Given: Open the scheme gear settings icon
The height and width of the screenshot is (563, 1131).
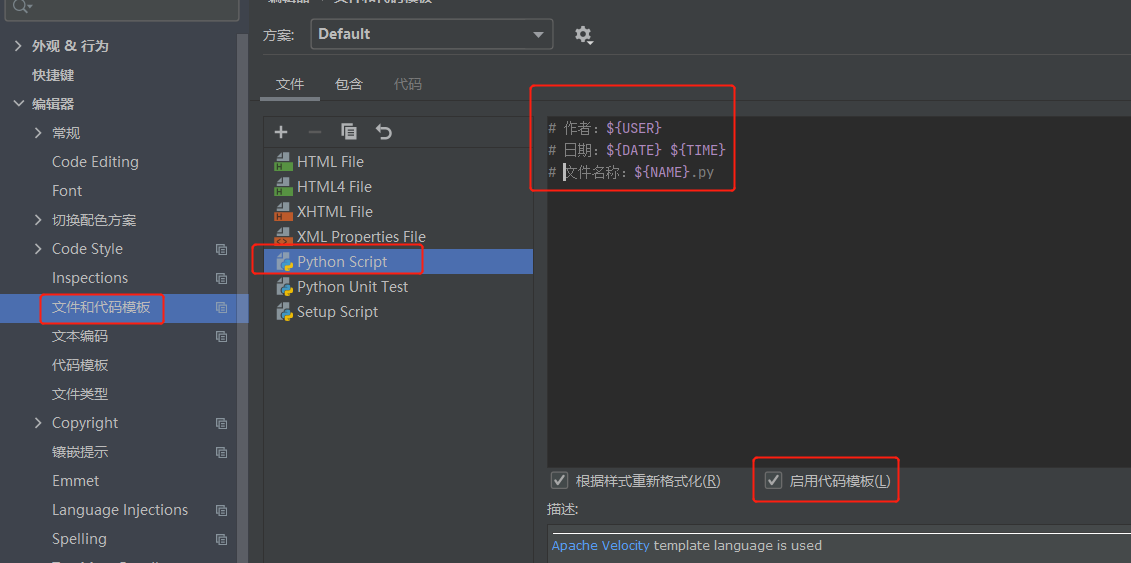Looking at the screenshot, I should (x=584, y=35).
